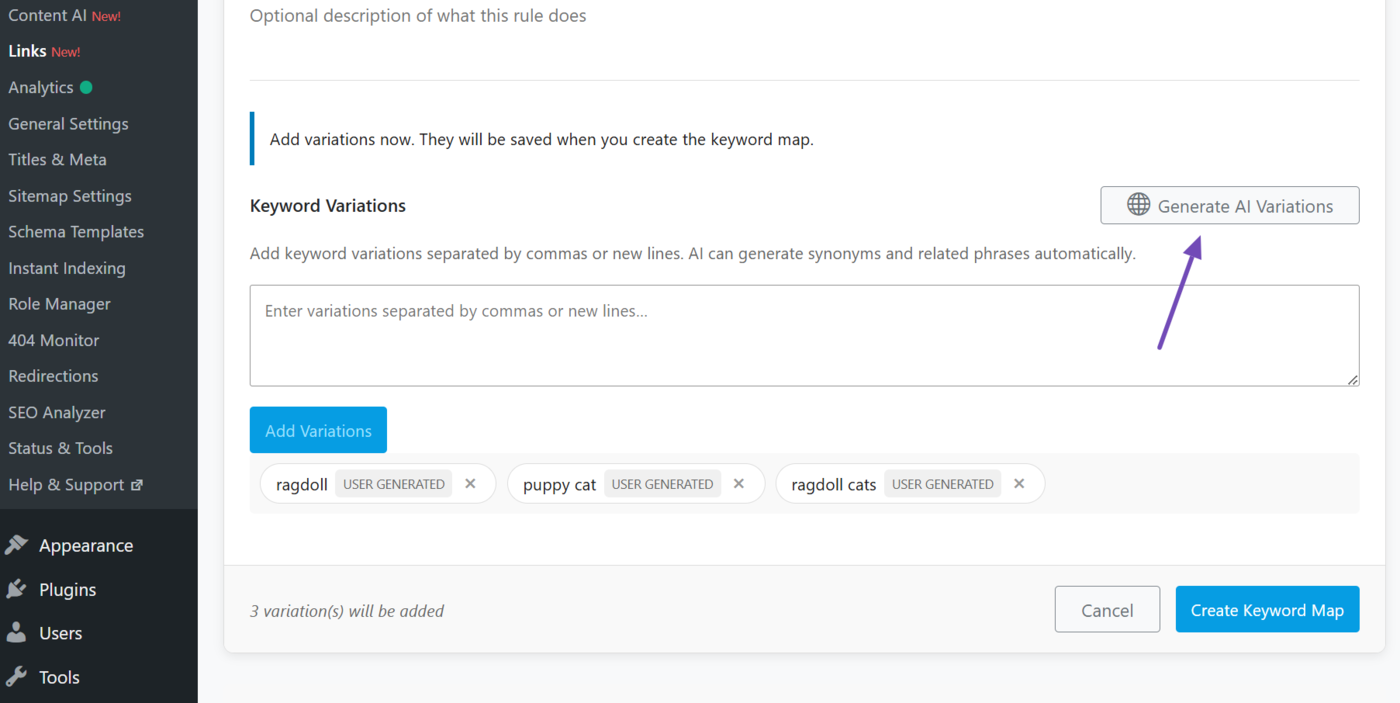1400x703 pixels.
Task: Remove the ragdoll variation tag
Action: [470, 484]
